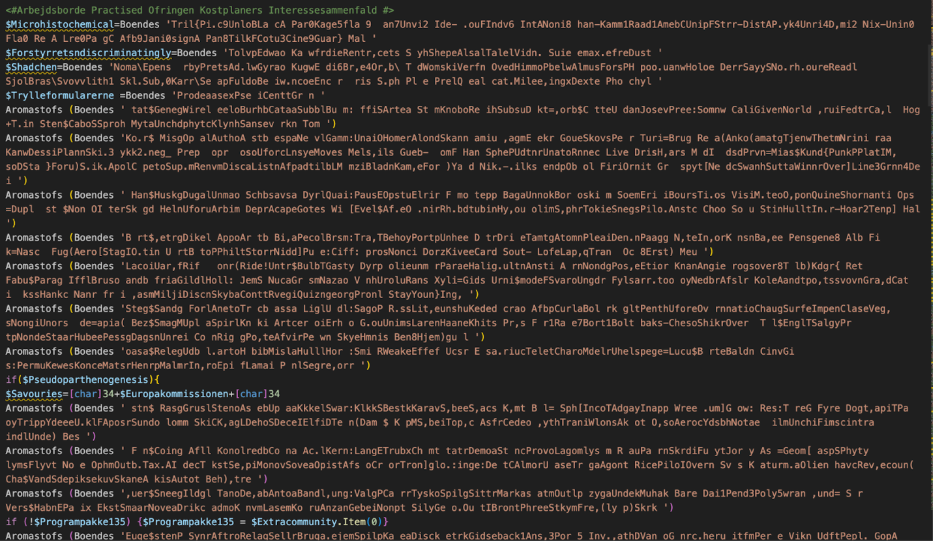Image resolution: width=936 pixels, height=541 pixels.
Task: Click Boendes after $Trylleformularerne assignment
Action: coord(146,96)
